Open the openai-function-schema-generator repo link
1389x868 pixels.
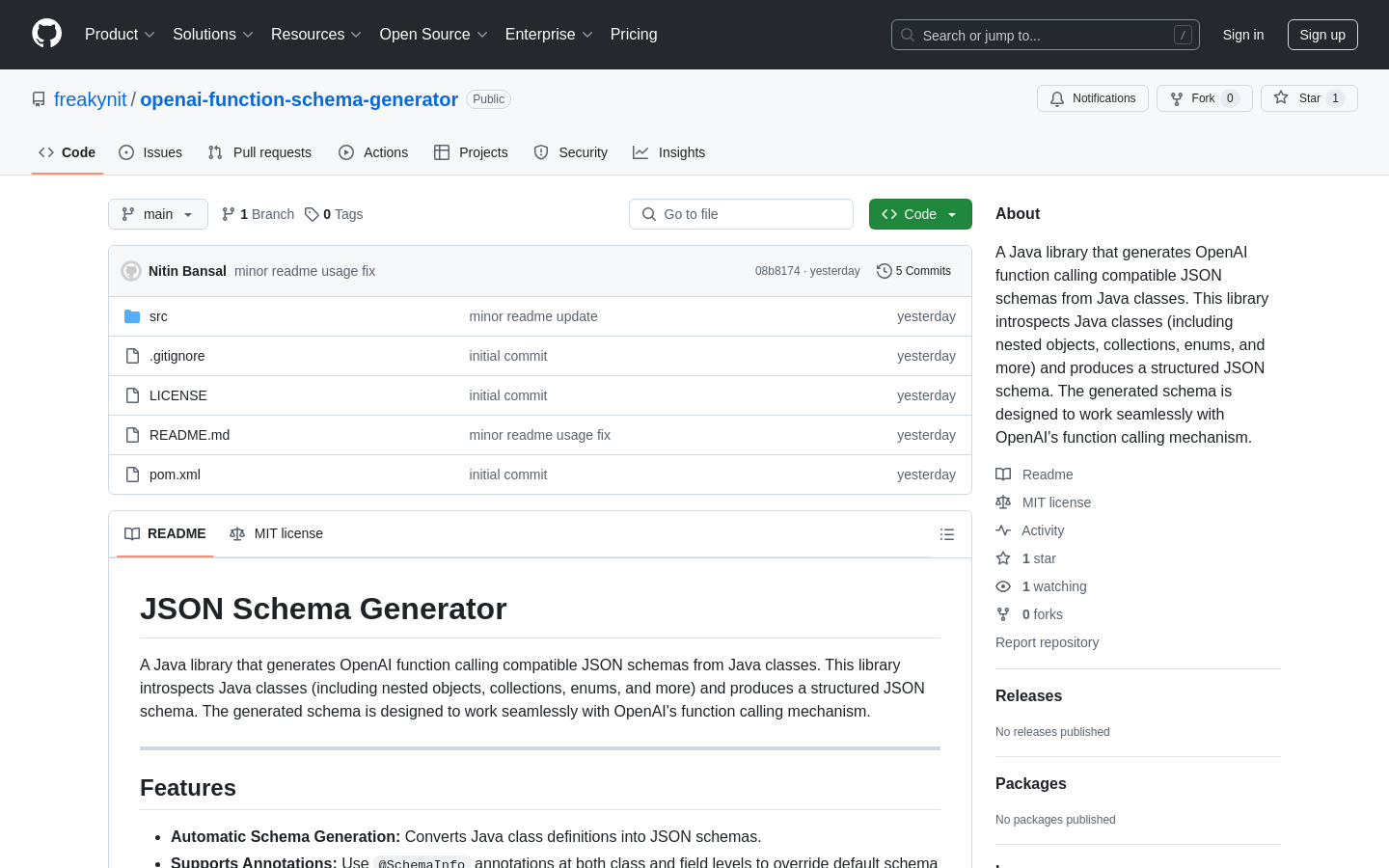tap(299, 99)
